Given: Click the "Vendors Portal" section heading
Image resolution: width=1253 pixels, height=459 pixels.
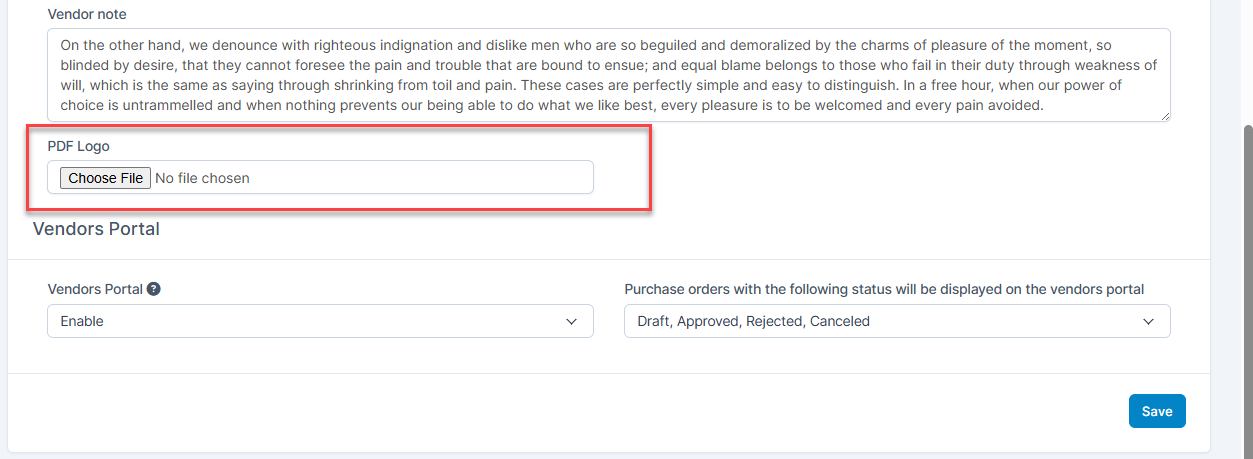Looking at the screenshot, I should pyautogui.click(x=96, y=229).
